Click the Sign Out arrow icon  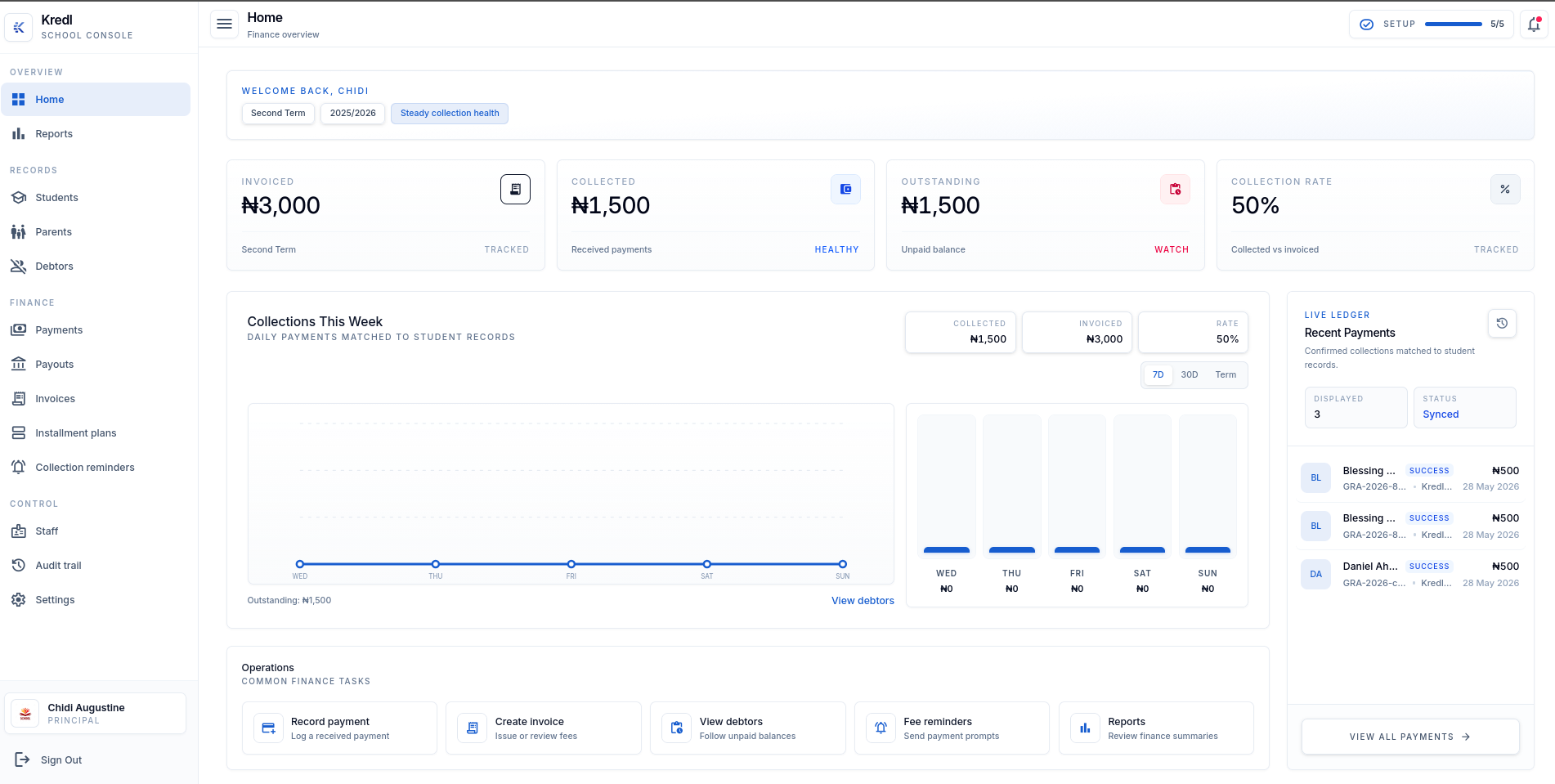23,760
